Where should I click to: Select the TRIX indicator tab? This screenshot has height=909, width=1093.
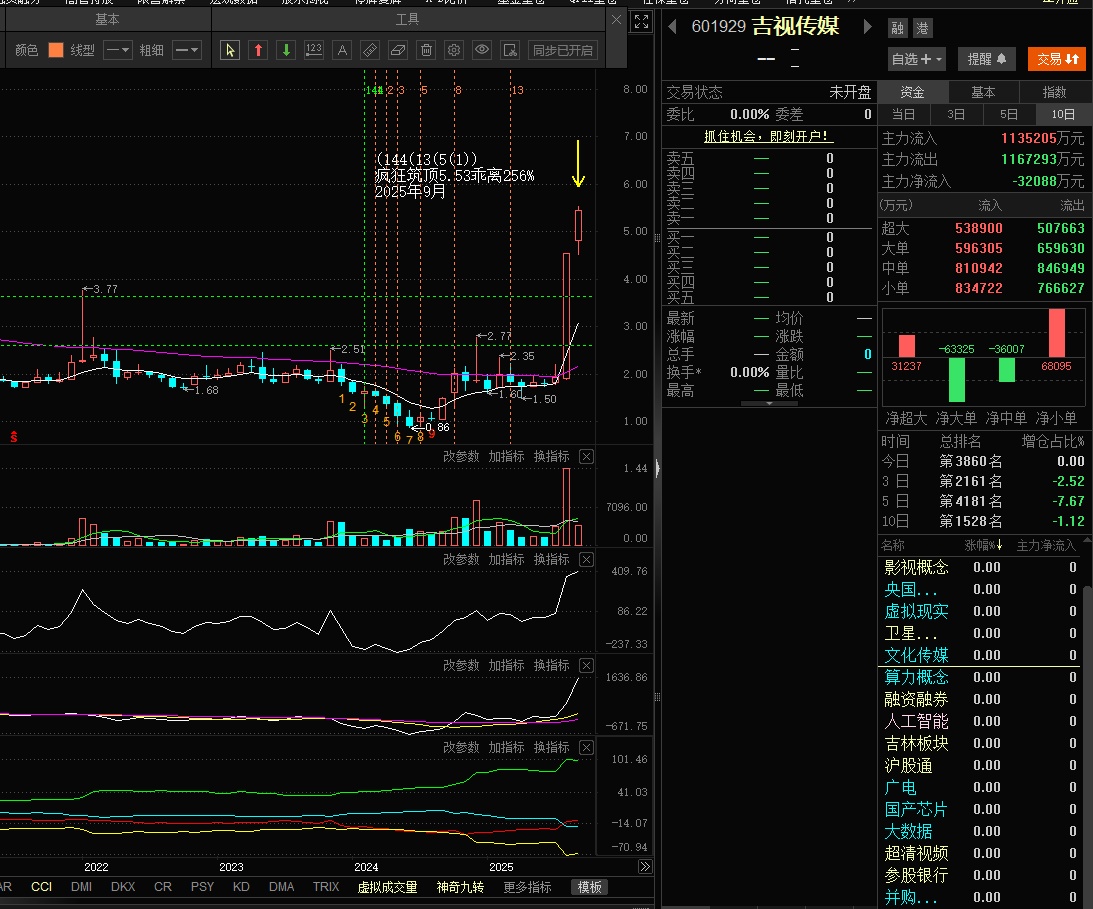pyautogui.click(x=326, y=887)
